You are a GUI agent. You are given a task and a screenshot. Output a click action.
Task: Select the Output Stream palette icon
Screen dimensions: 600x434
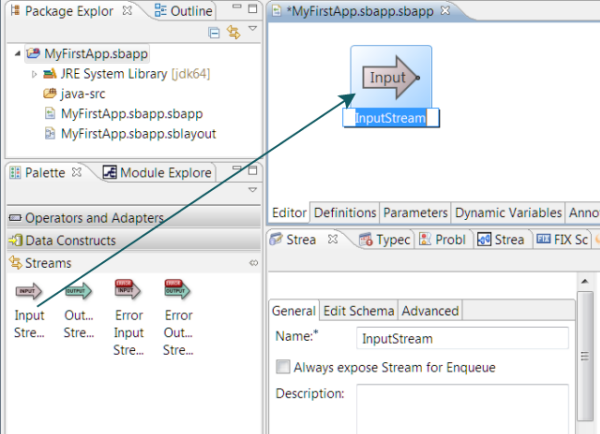(x=78, y=291)
